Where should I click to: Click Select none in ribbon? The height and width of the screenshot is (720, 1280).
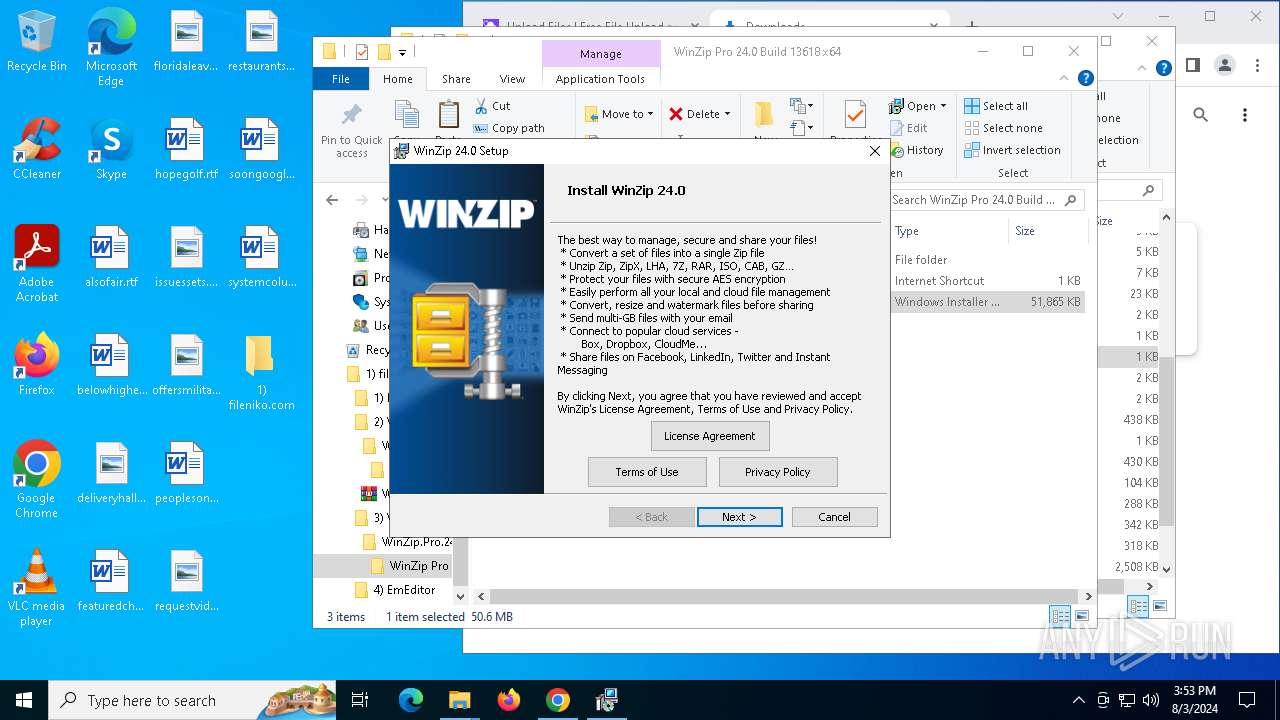1003,128
